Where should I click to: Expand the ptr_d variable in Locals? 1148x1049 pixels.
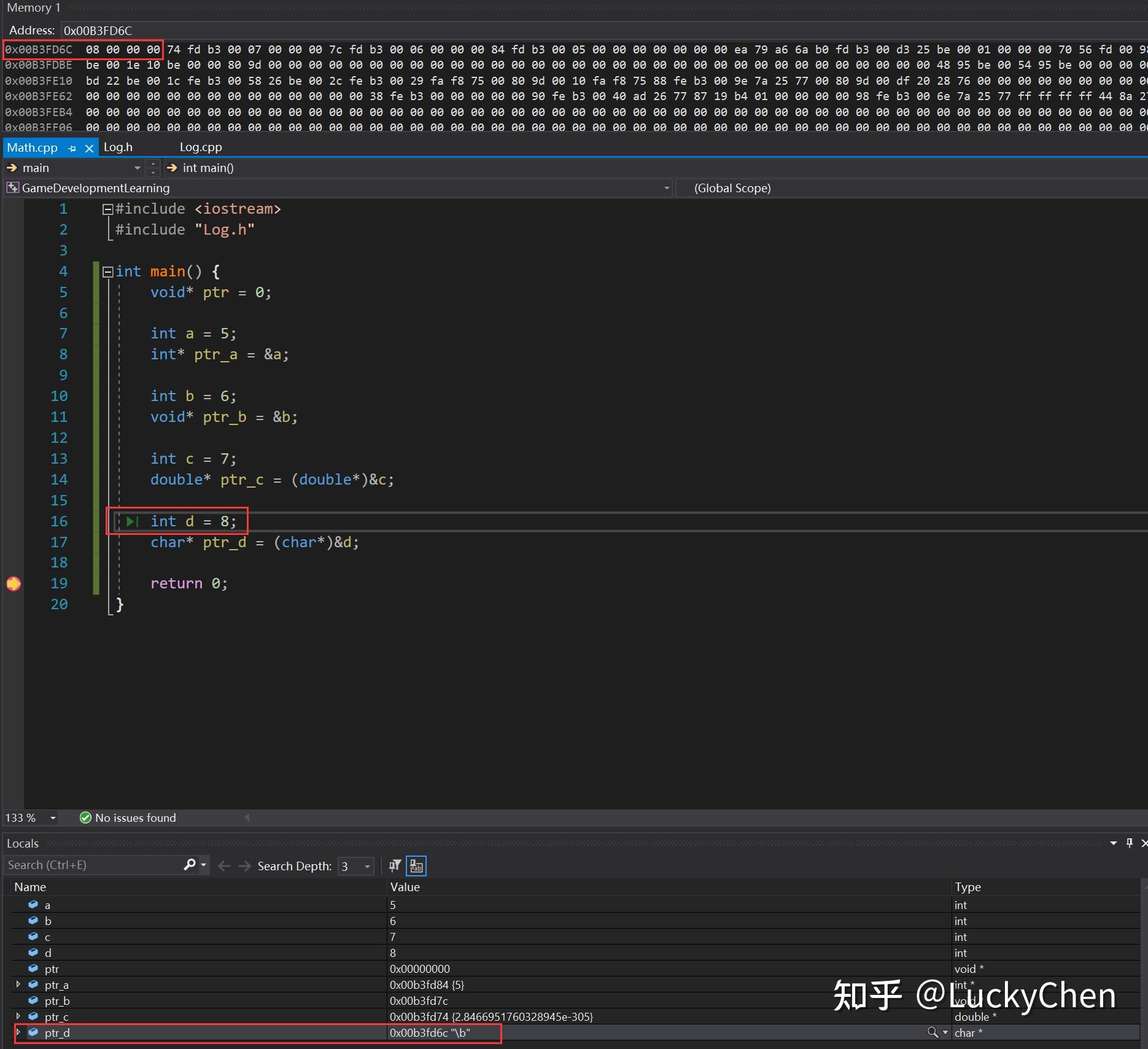click(x=17, y=1033)
